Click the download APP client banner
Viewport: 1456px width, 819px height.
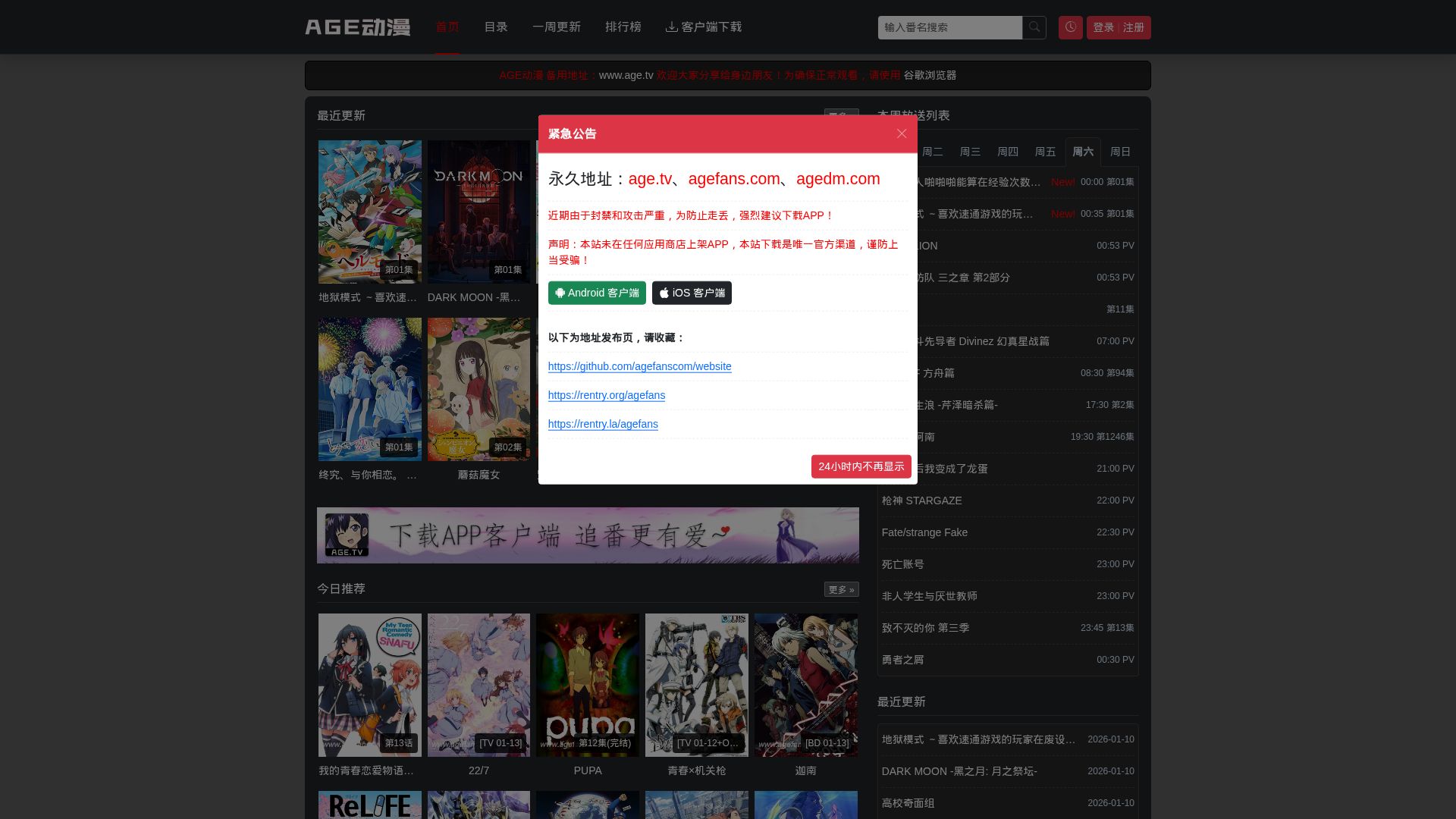click(x=587, y=535)
